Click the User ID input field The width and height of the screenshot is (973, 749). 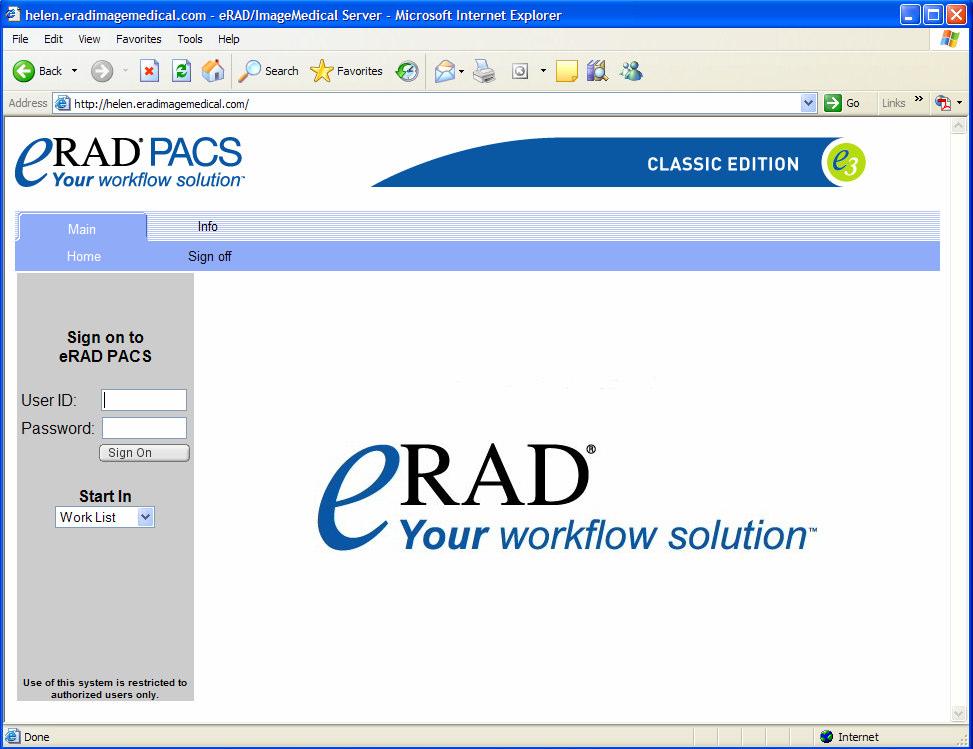click(x=144, y=400)
